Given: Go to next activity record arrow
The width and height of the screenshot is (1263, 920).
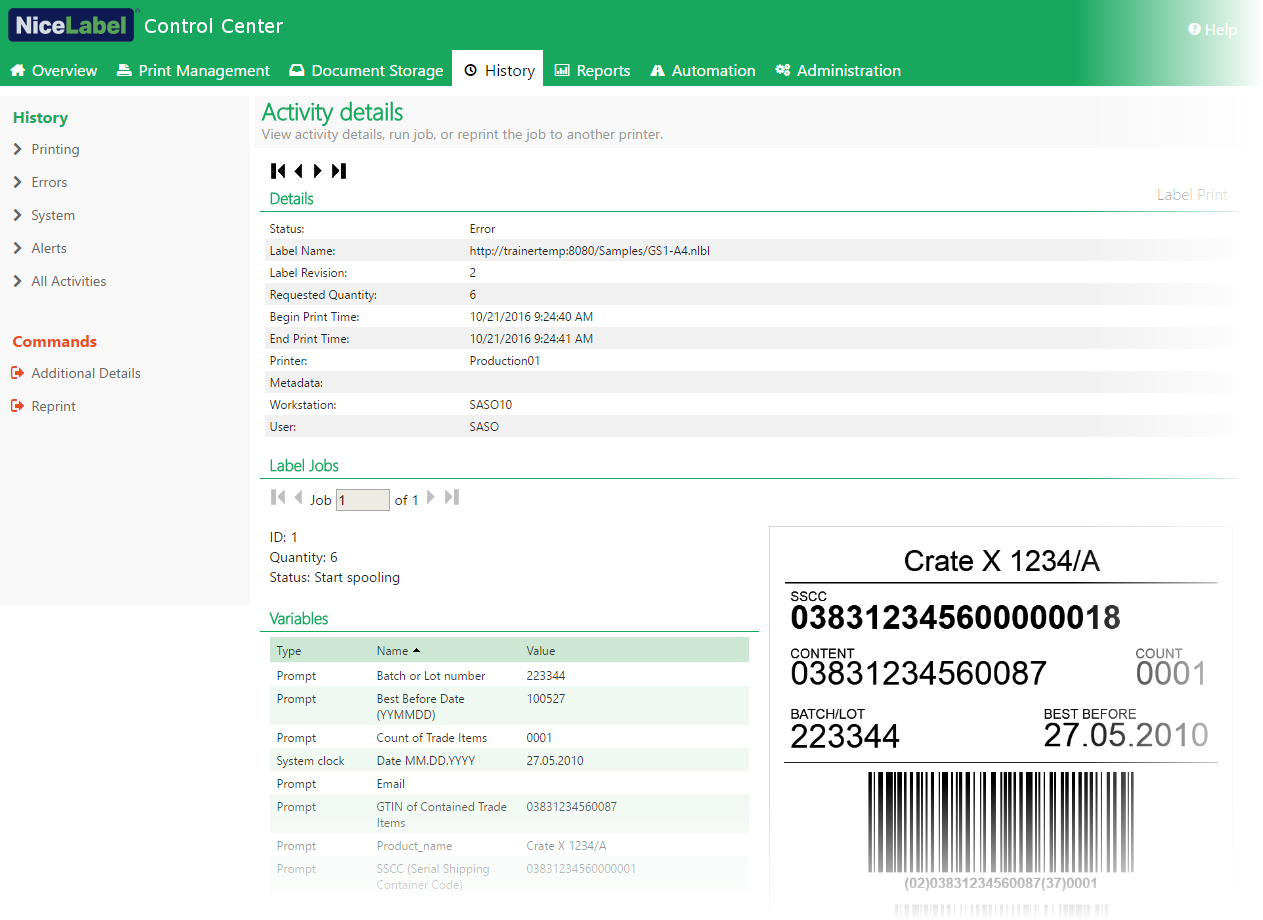Looking at the screenshot, I should [x=318, y=171].
